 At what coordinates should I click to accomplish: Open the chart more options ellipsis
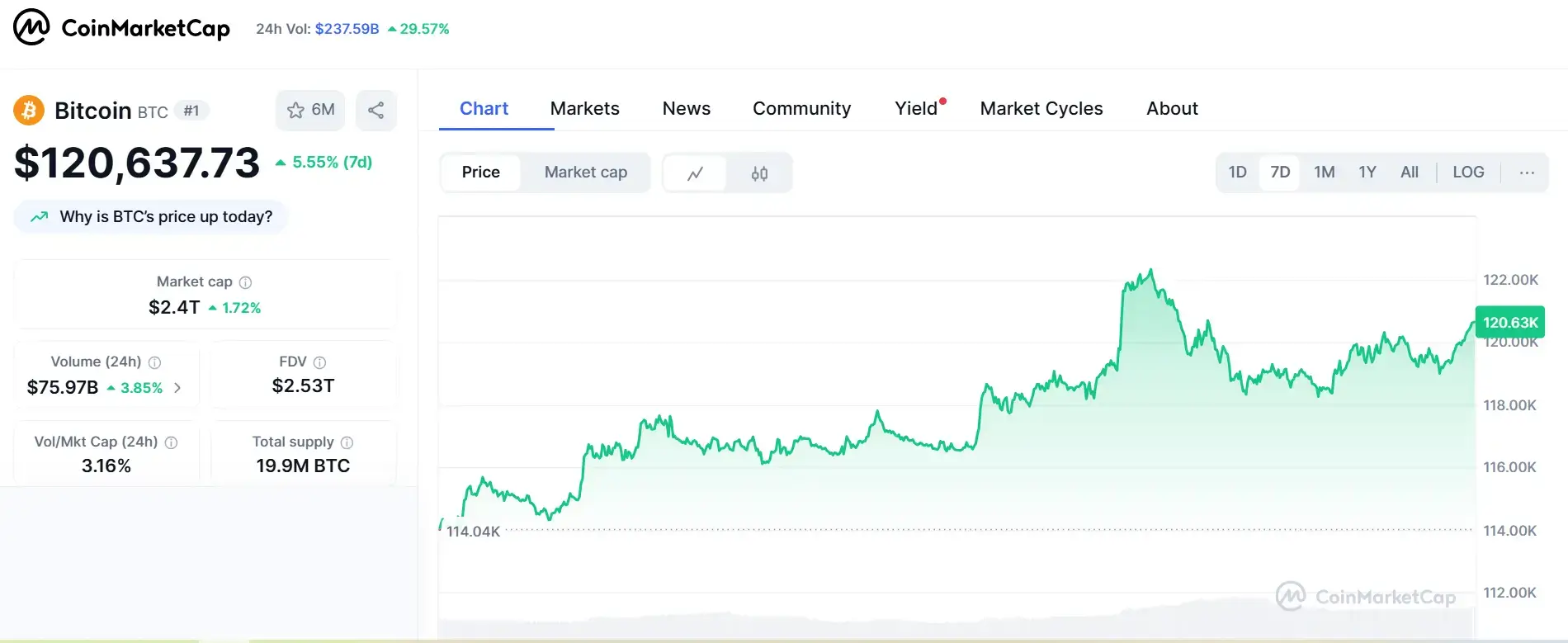(x=1527, y=173)
